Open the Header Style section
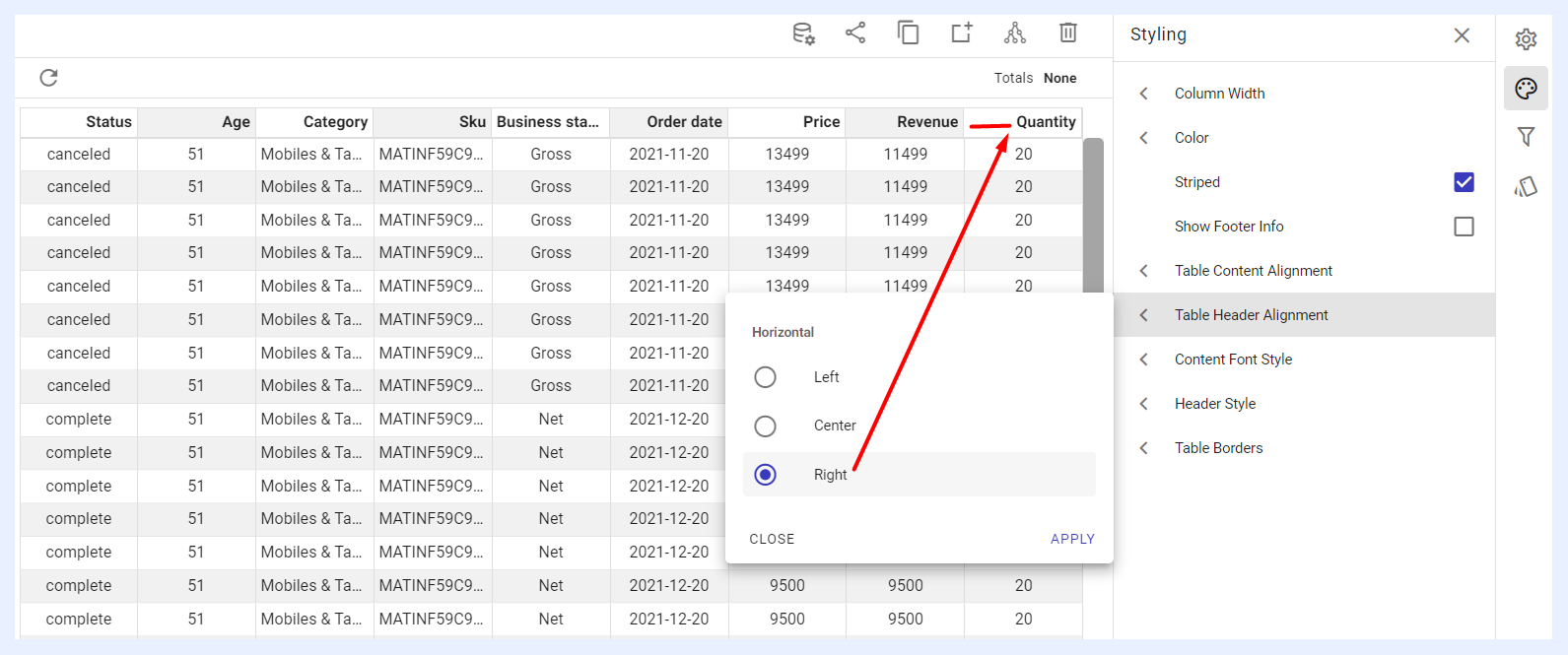 (x=1304, y=404)
